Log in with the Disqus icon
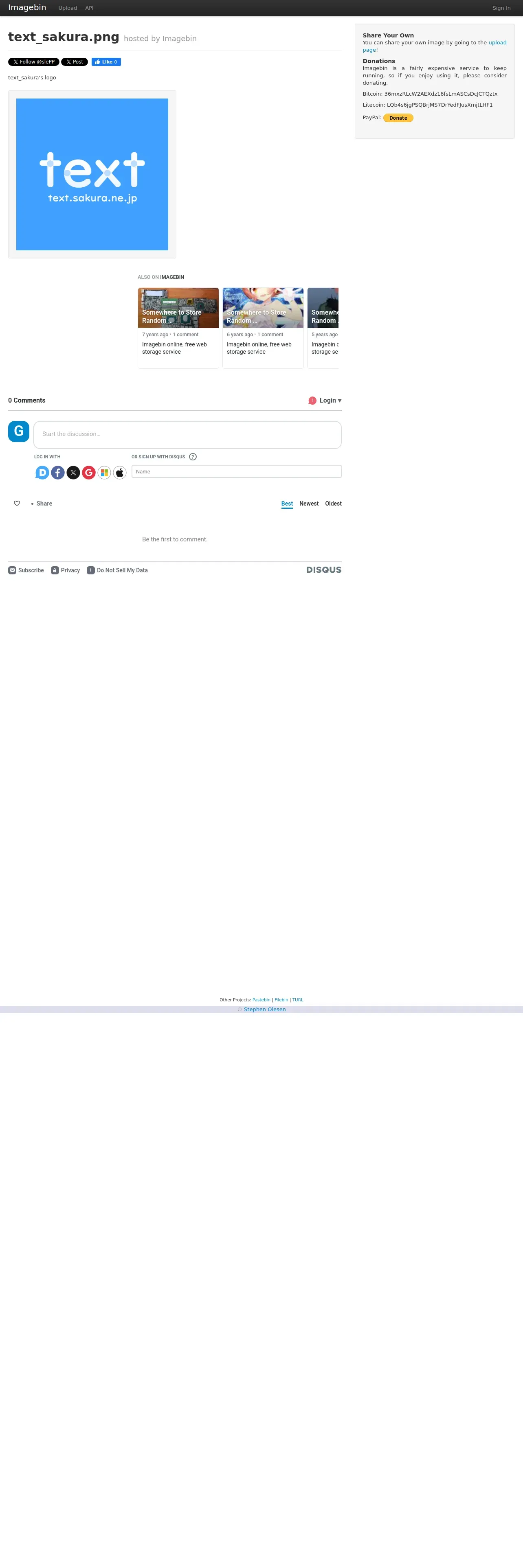The width and height of the screenshot is (523, 1568). pos(42,472)
